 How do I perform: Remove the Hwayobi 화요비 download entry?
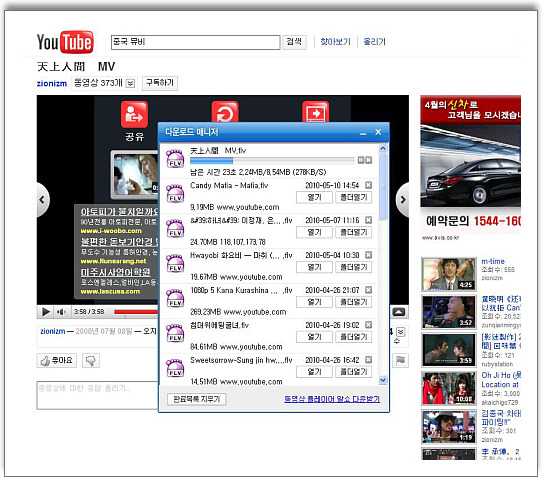[x=368, y=255]
